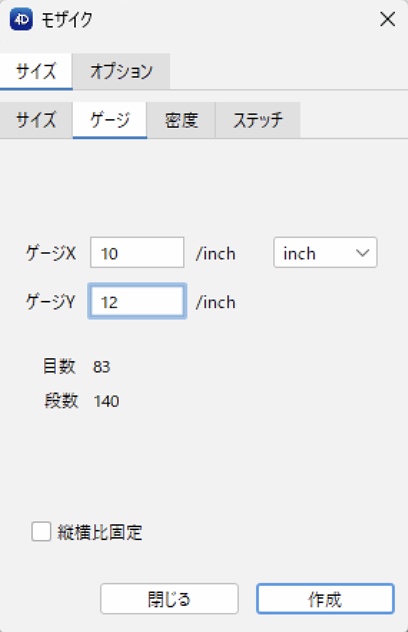Switch to the 密度 sub-tab
Screen dimensions: 408x632
tap(181, 120)
